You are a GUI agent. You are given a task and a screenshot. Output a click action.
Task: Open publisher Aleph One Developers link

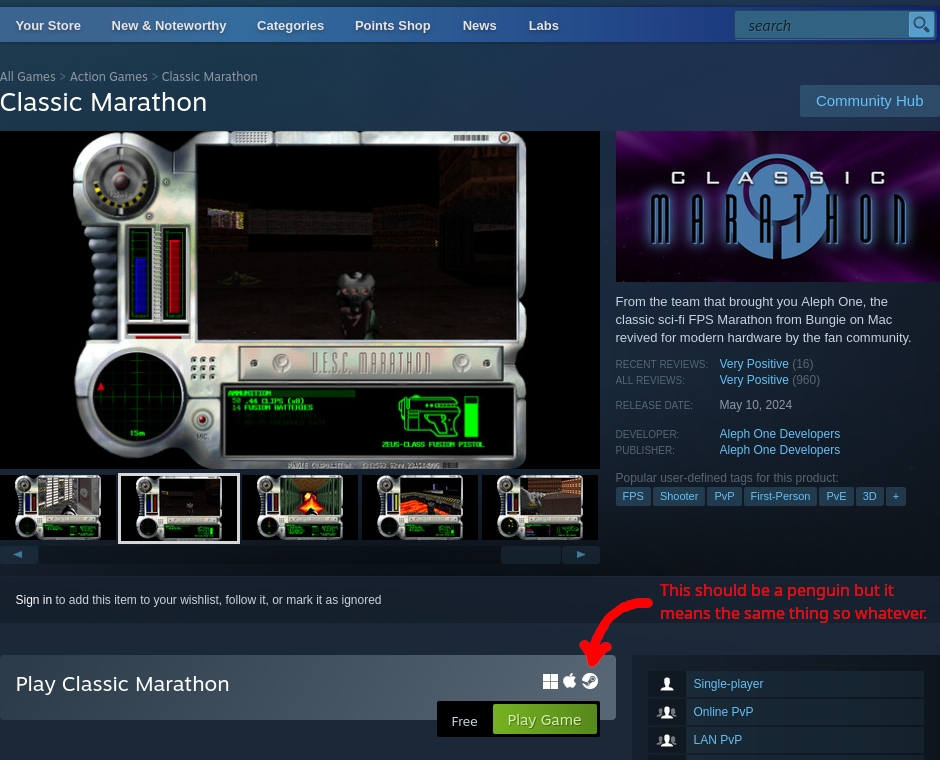point(779,450)
